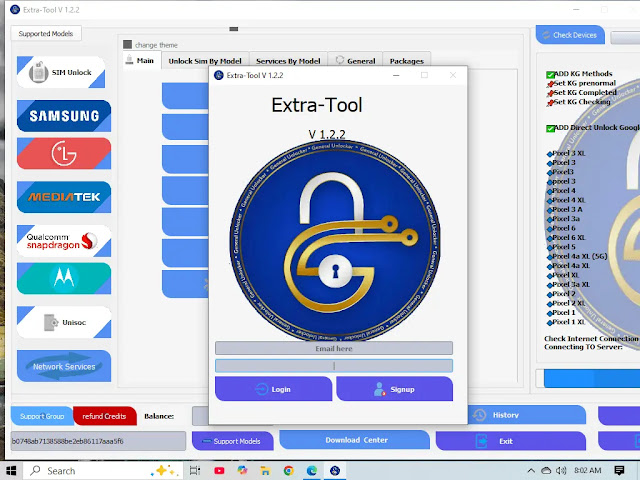
Task: Select Extra-Tool taskbar icon
Action: pyautogui.click(x=335, y=471)
